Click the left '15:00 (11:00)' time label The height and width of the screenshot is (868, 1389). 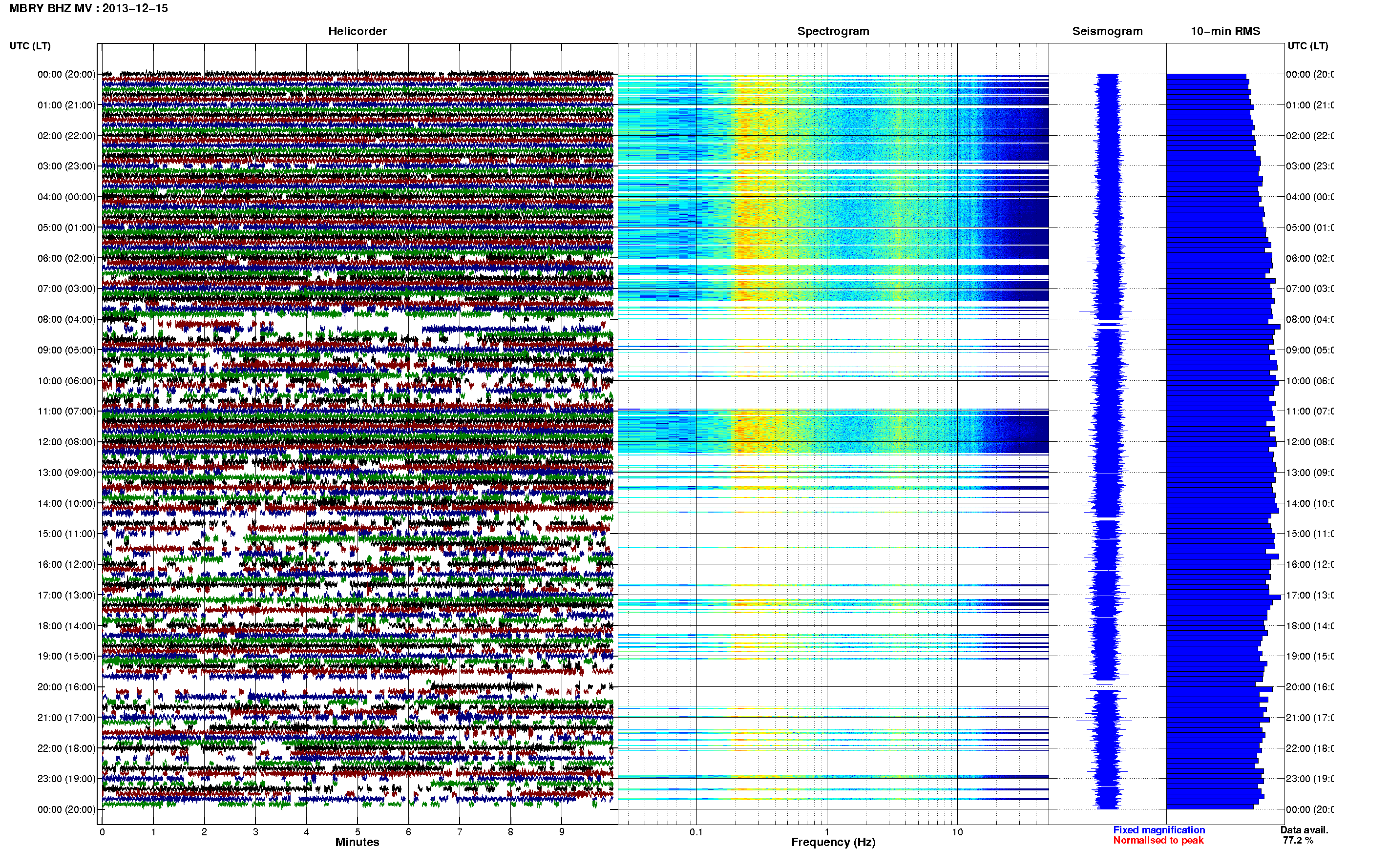point(66,534)
